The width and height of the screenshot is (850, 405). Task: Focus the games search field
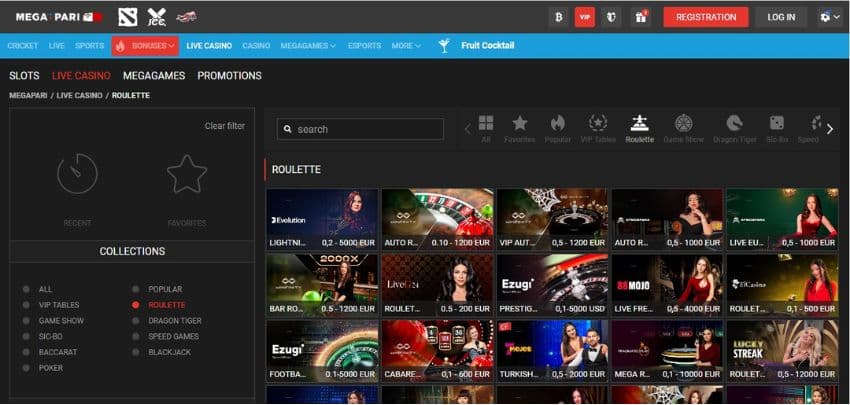[x=360, y=130]
